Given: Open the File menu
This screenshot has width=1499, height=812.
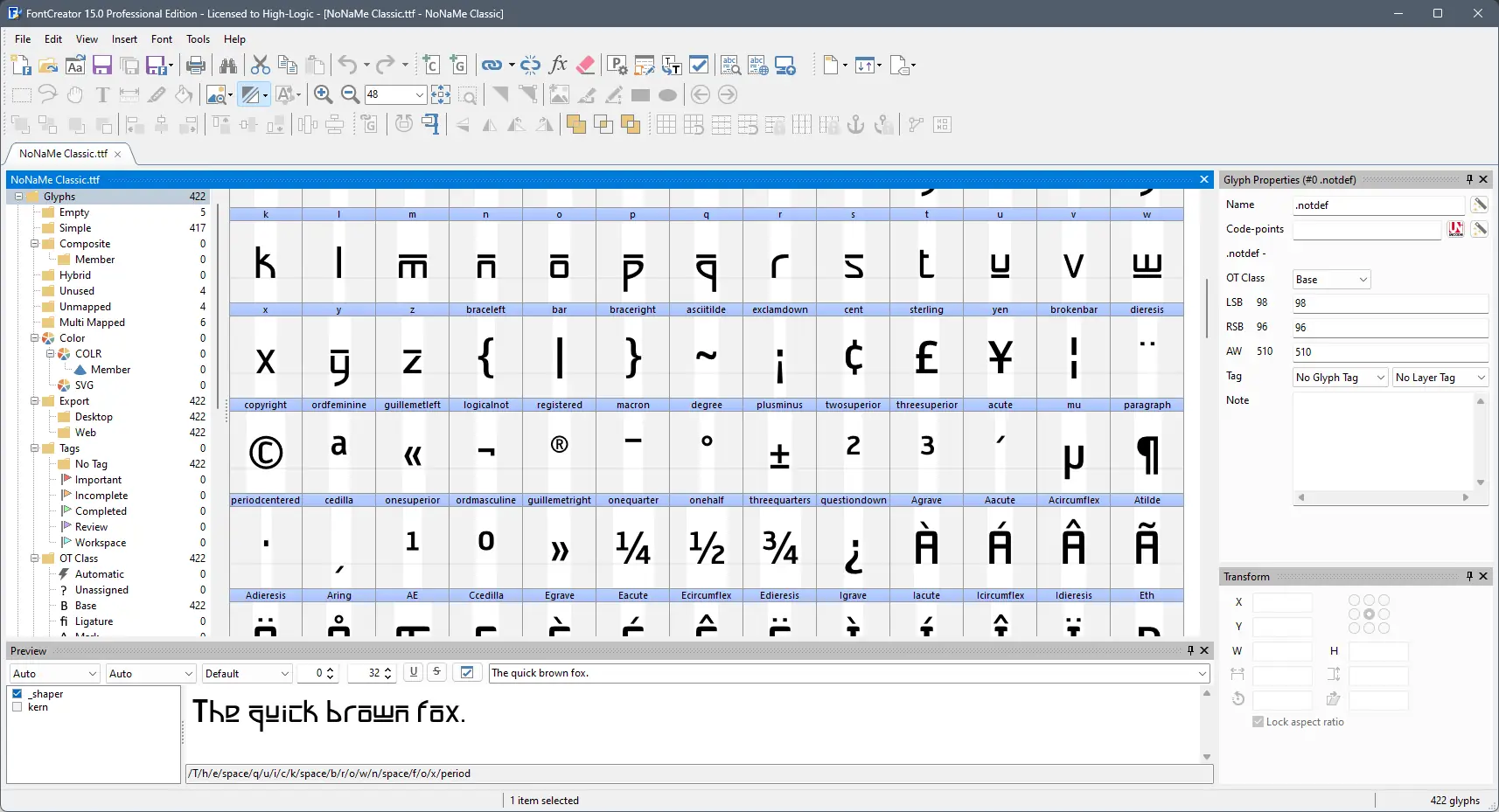Looking at the screenshot, I should point(23,39).
